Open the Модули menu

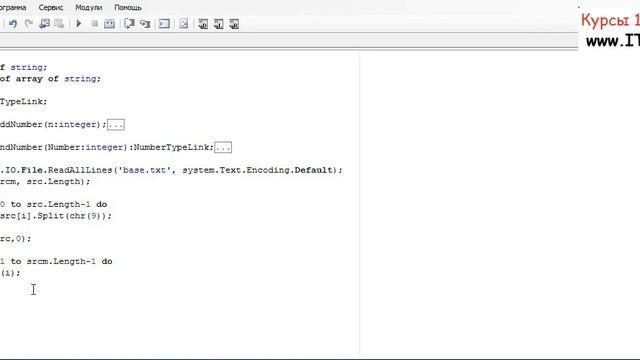(89, 7)
